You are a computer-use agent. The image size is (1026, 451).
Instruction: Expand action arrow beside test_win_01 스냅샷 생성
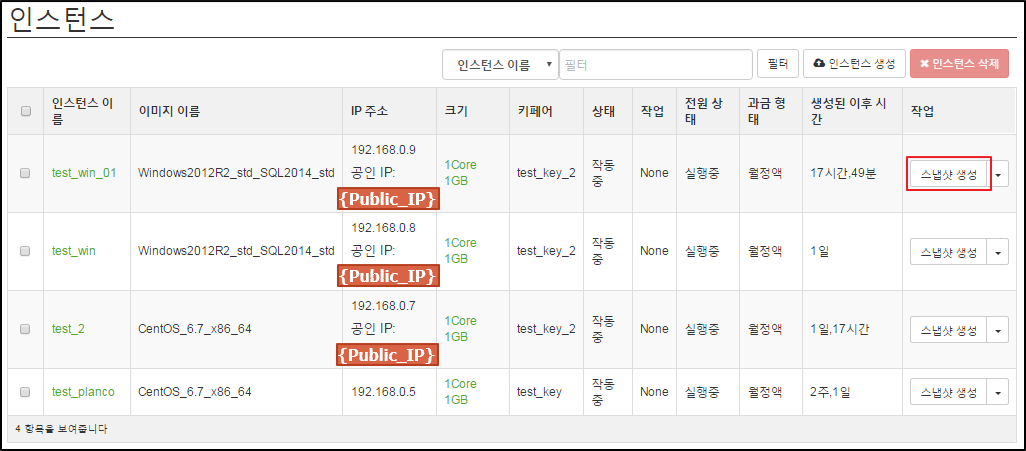(x=998, y=174)
